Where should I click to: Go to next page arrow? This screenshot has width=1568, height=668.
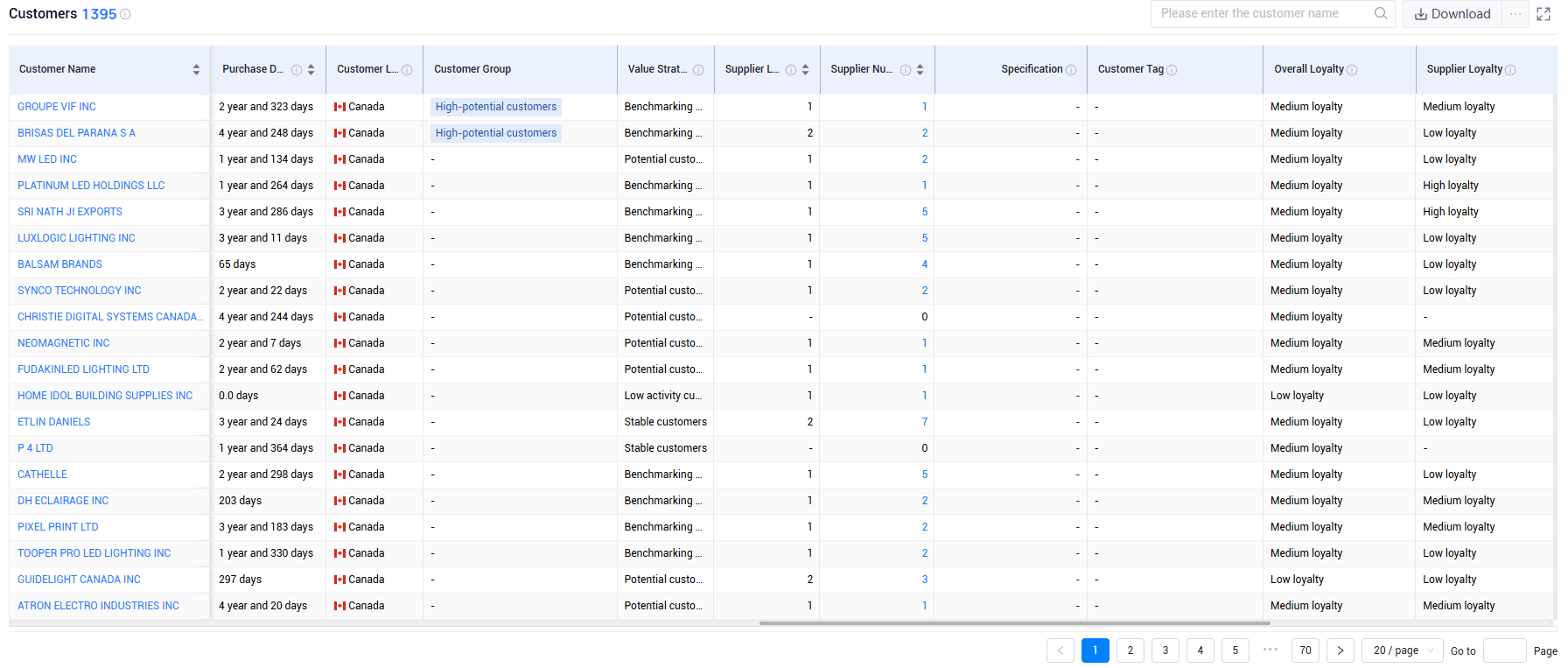click(1340, 650)
